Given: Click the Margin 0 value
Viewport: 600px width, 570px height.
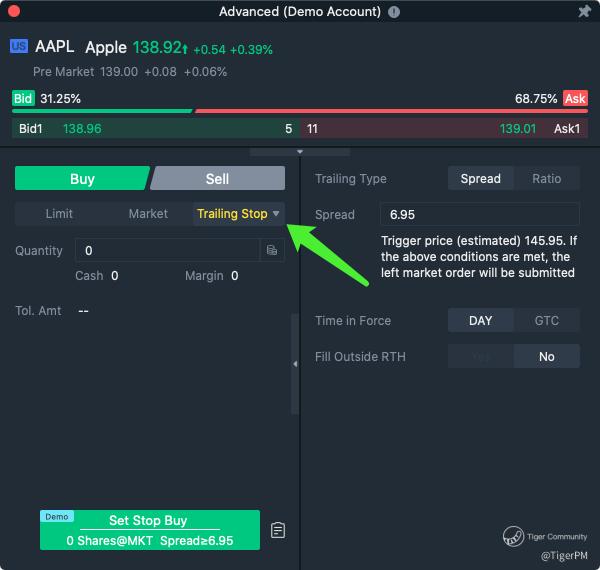Looking at the screenshot, I should coord(235,275).
